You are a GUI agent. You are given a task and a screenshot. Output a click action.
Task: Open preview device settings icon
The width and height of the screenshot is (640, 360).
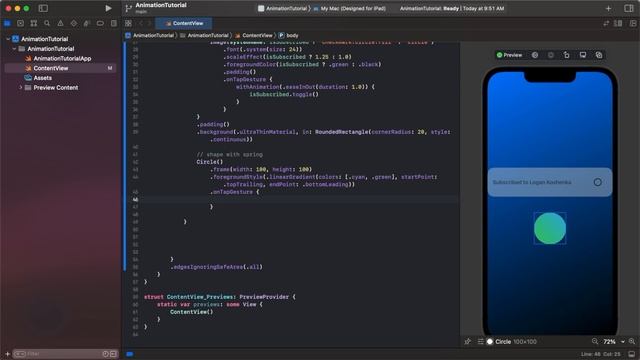click(583, 55)
